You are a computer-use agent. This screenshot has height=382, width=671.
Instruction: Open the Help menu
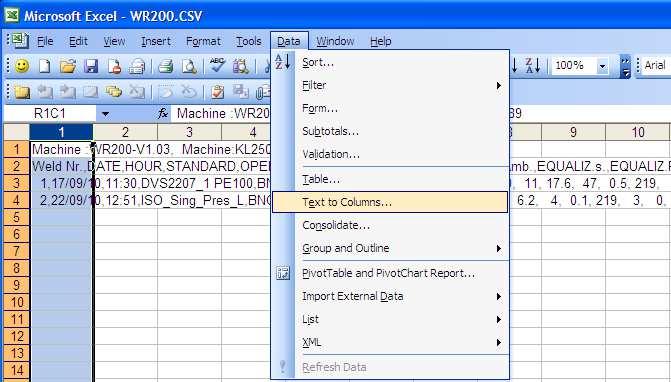pos(380,41)
